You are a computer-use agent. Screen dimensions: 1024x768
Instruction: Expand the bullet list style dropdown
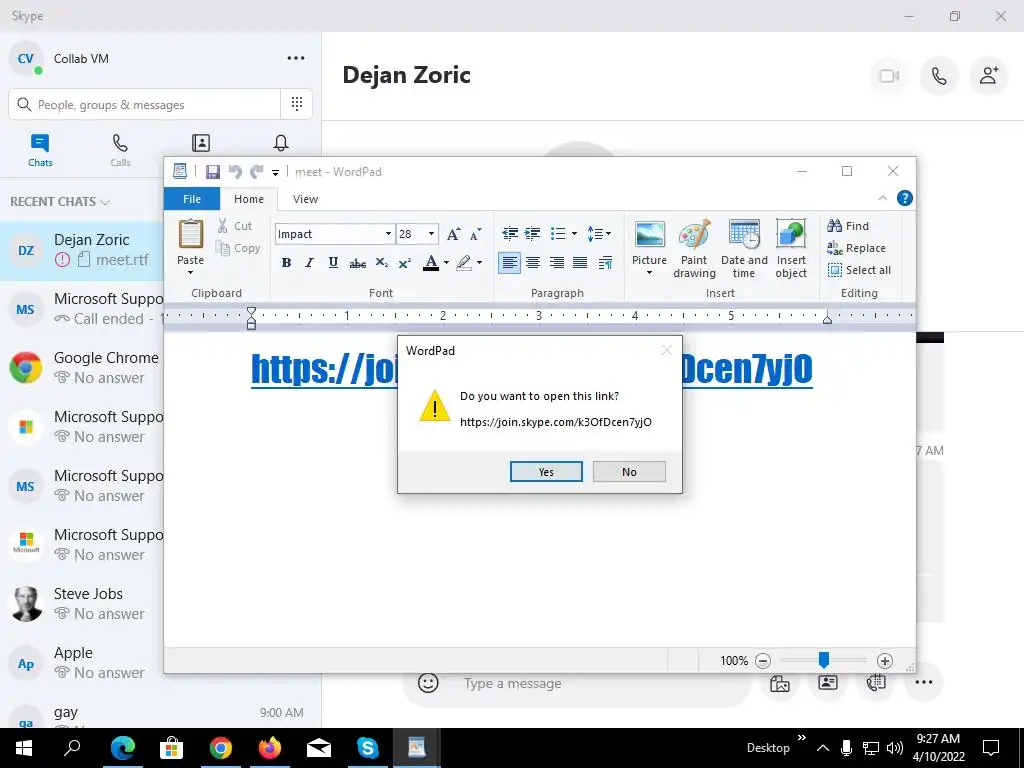point(574,233)
